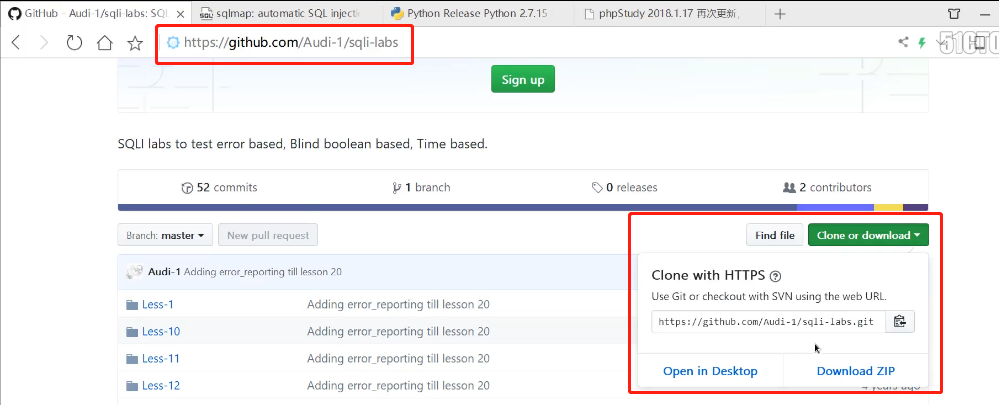Switch to the GitHub Audi-1/sqli-labs tab
The image size is (999, 405).
(96, 13)
